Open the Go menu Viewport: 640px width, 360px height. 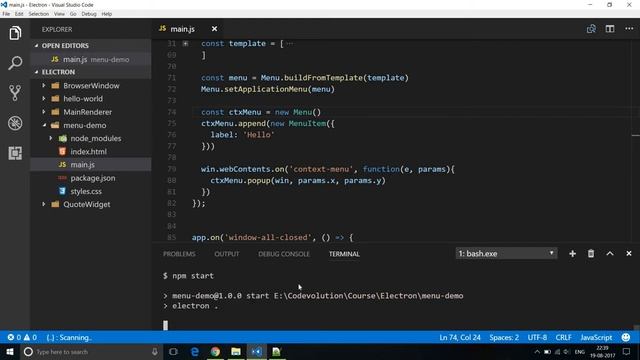pyautogui.click(x=73, y=14)
